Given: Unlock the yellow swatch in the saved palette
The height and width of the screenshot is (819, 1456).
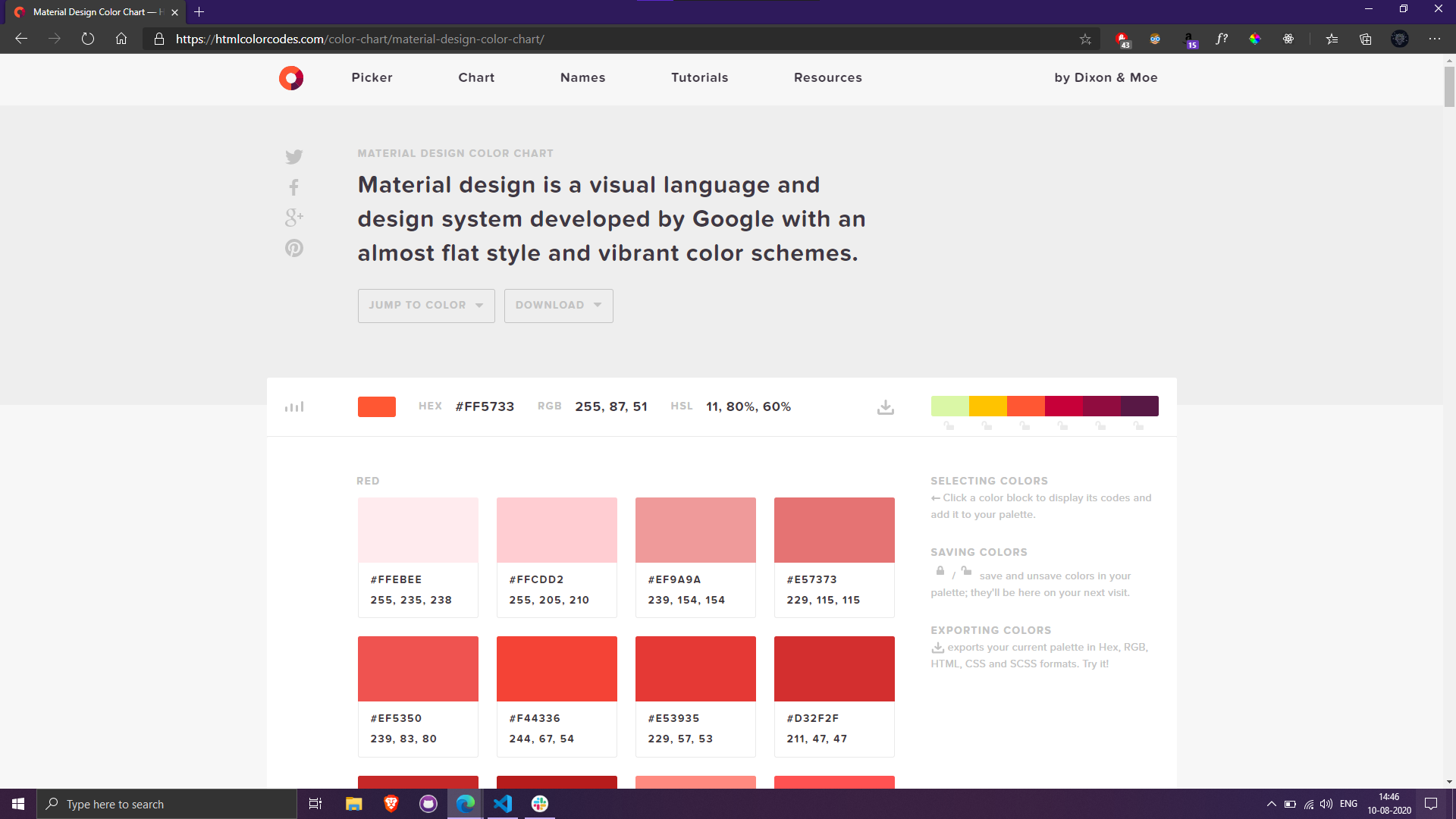Looking at the screenshot, I should tap(987, 426).
